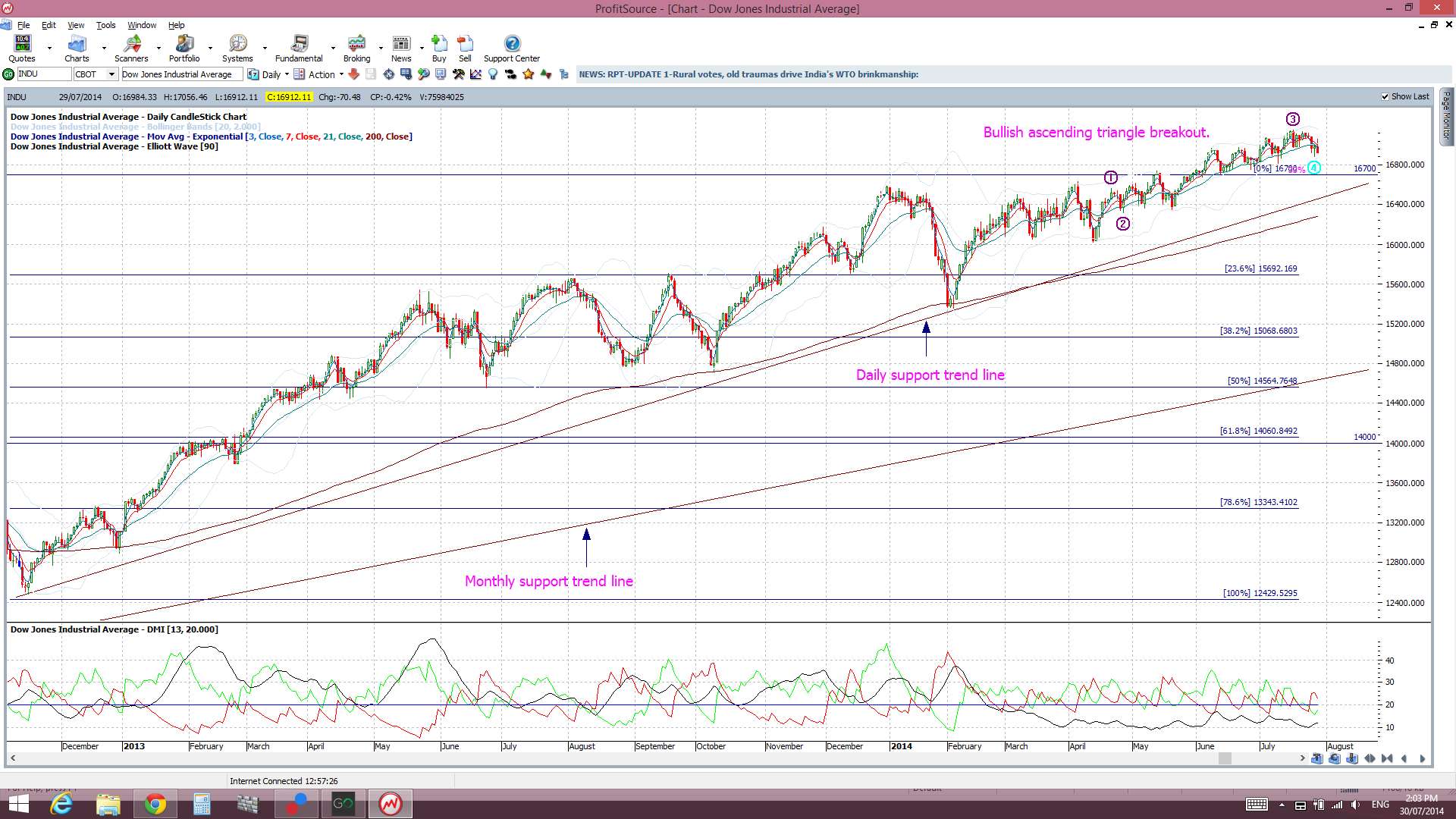Open the Portfolio tool
This screenshot has height=819, width=1456.
point(184,49)
